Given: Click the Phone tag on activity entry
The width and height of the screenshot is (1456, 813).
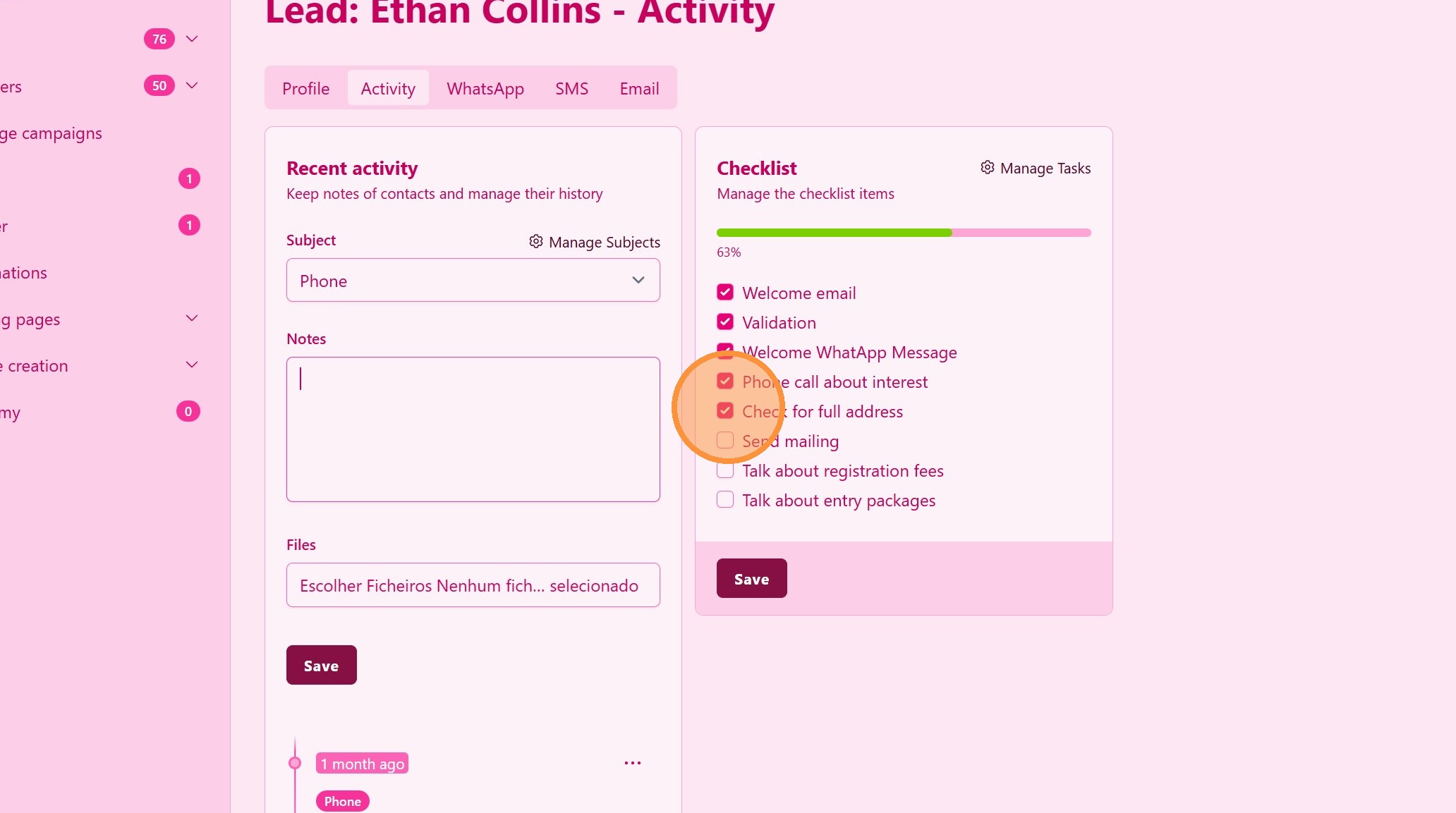Looking at the screenshot, I should click(342, 801).
